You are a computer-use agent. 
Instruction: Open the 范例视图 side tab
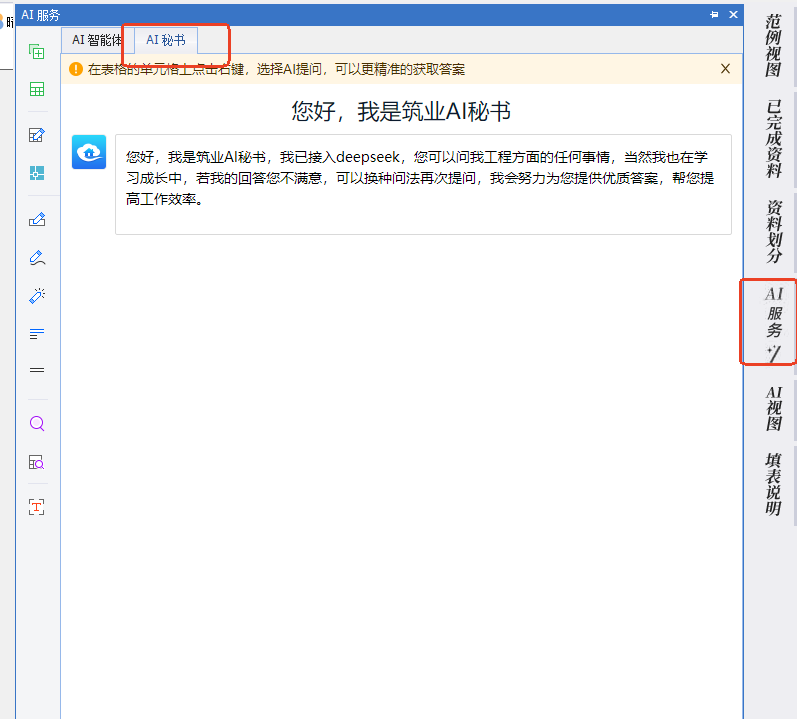(x=773, y=46)
